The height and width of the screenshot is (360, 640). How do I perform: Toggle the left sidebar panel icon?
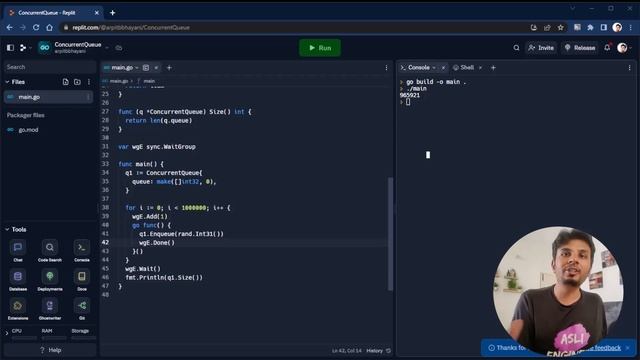pos(11,48)
